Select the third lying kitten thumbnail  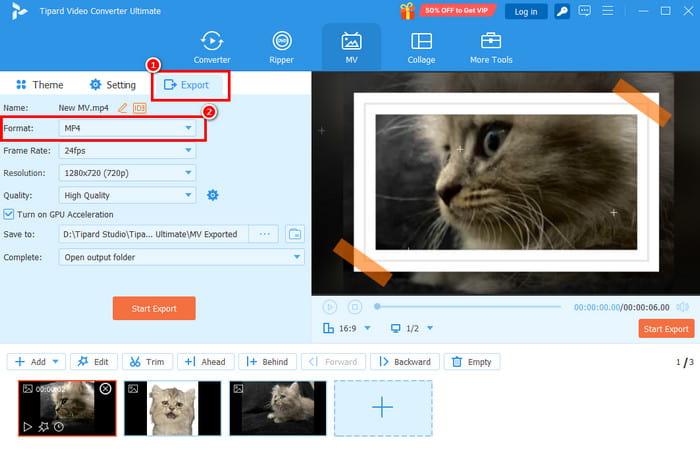click(x=278, y=408)
